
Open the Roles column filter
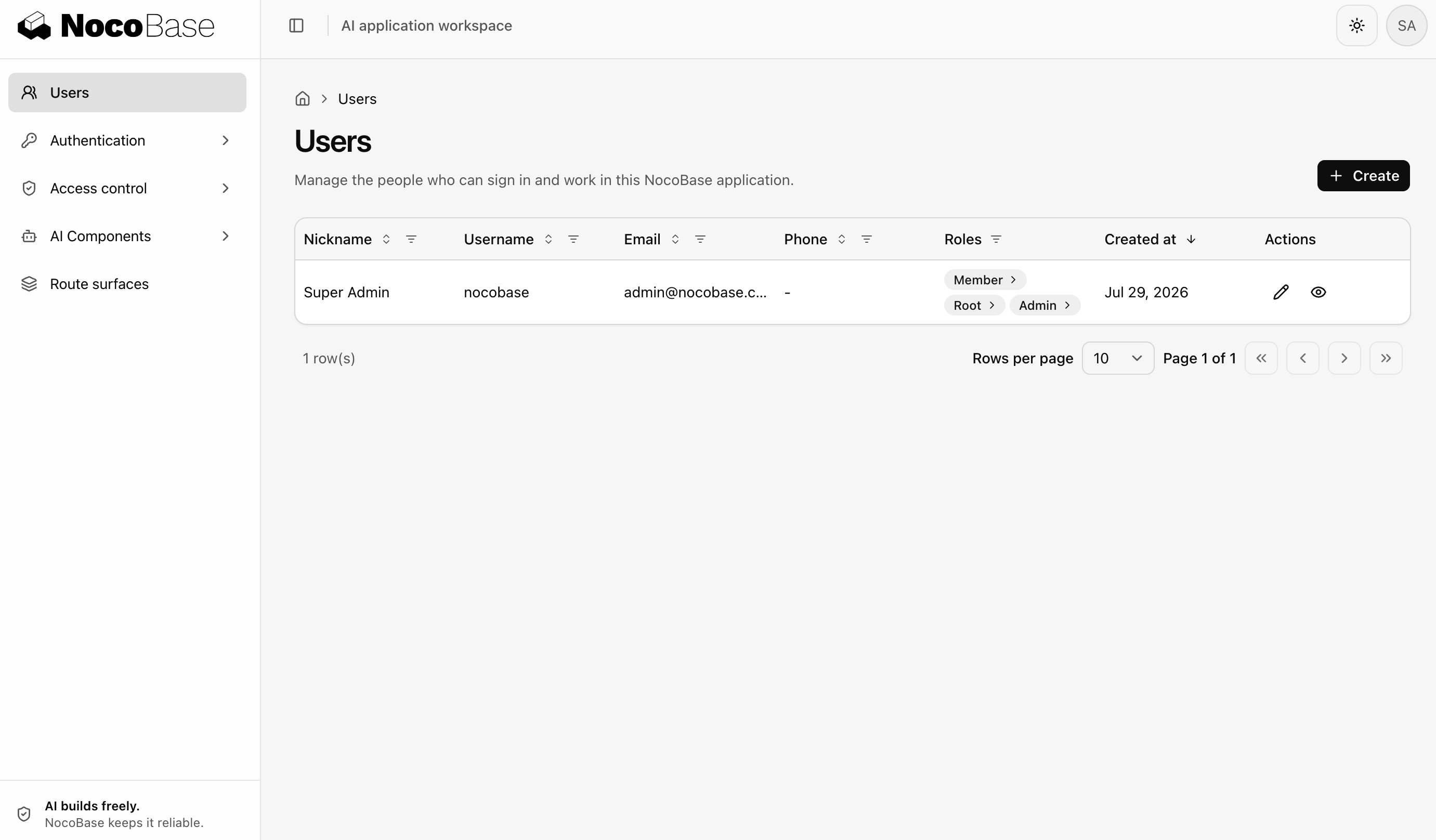click(996, 239)
